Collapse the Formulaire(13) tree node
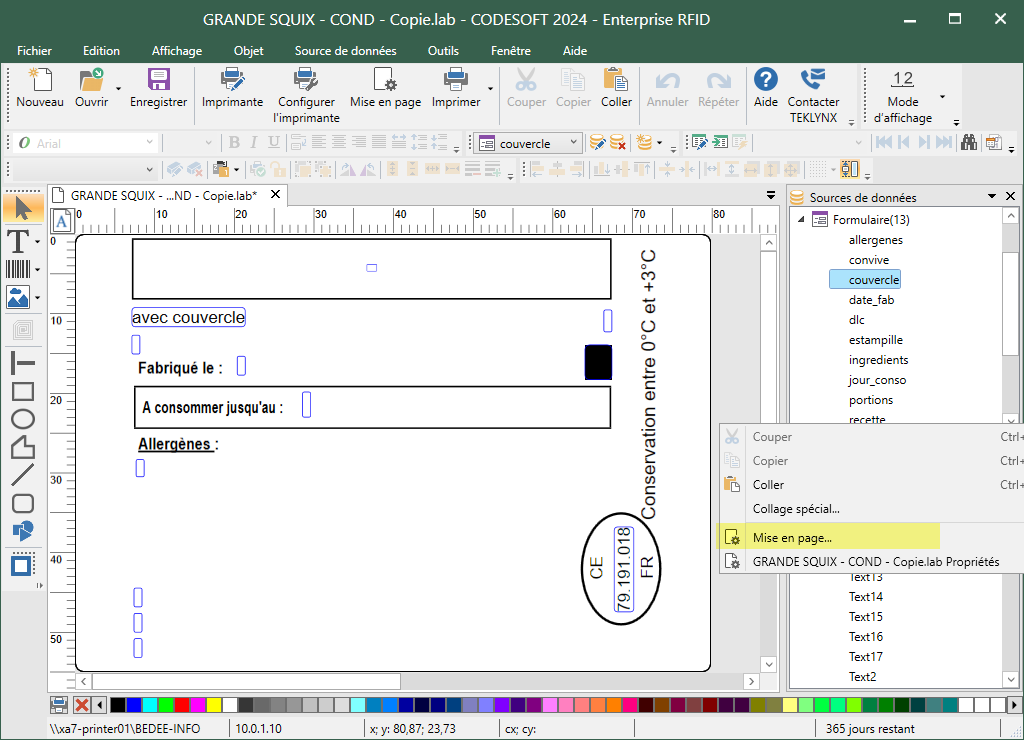The width and height of the screenshot is (1024, 740). click(x=800, y=219)
